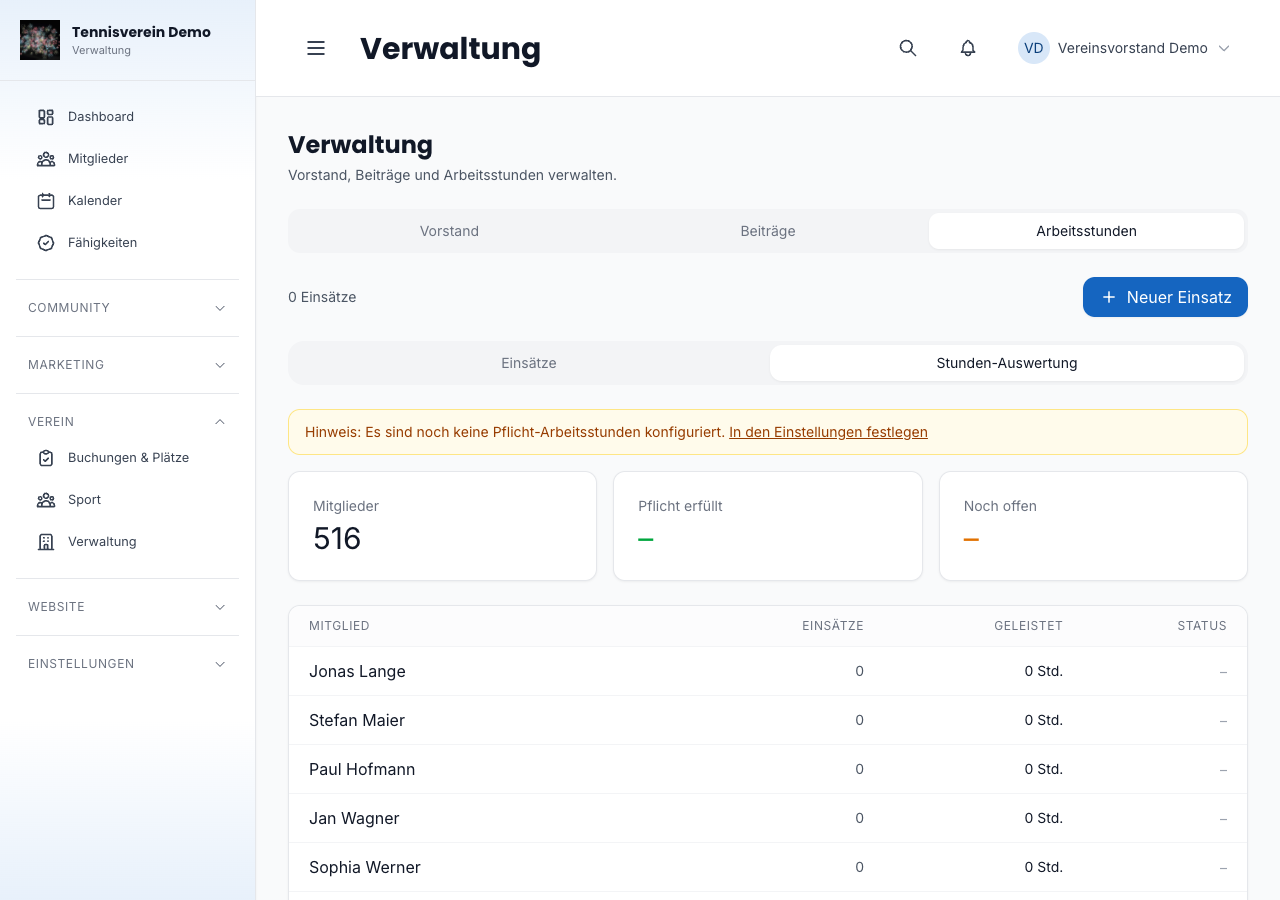The height and width of the screenshot is (900, 1280).
Task: Click the MITGLIED column header
Action: (x=339, y=626)
